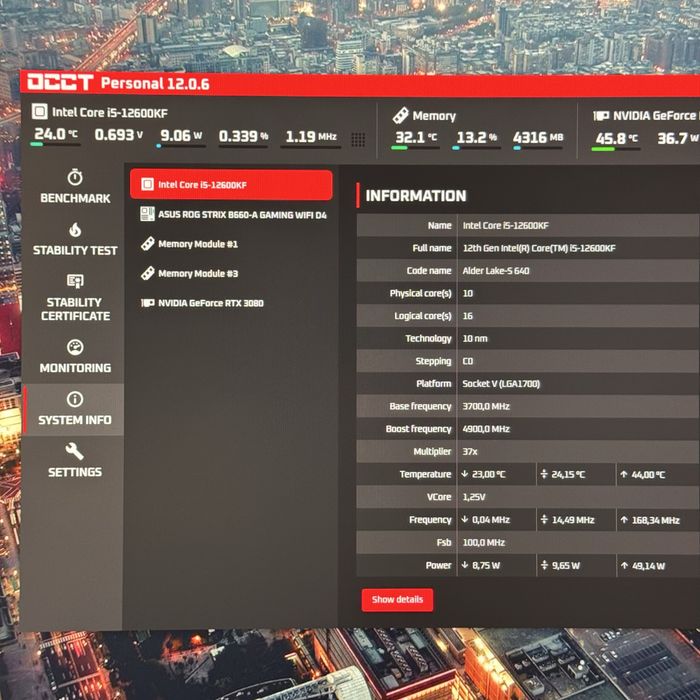This screenshot has height=700, width=700.
Task: Click the Full name value 12th Gen Intel
Action: 539,248
